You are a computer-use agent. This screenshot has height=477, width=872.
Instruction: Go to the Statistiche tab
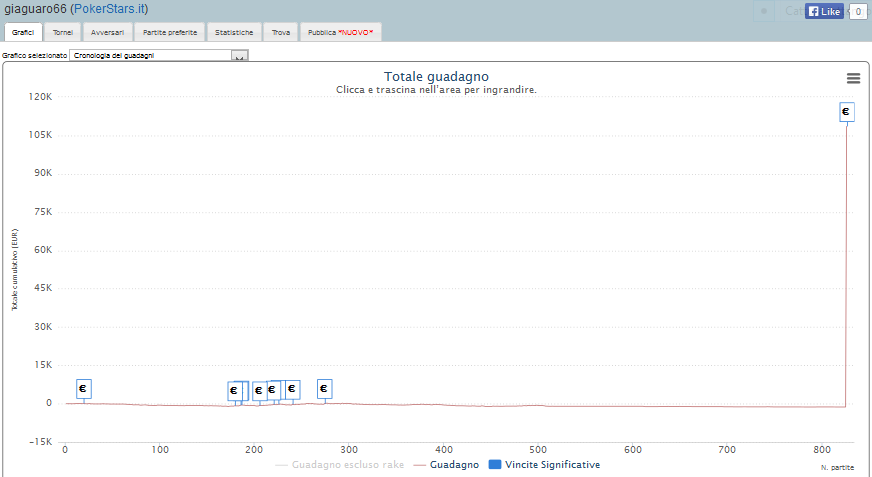point(235,33)
